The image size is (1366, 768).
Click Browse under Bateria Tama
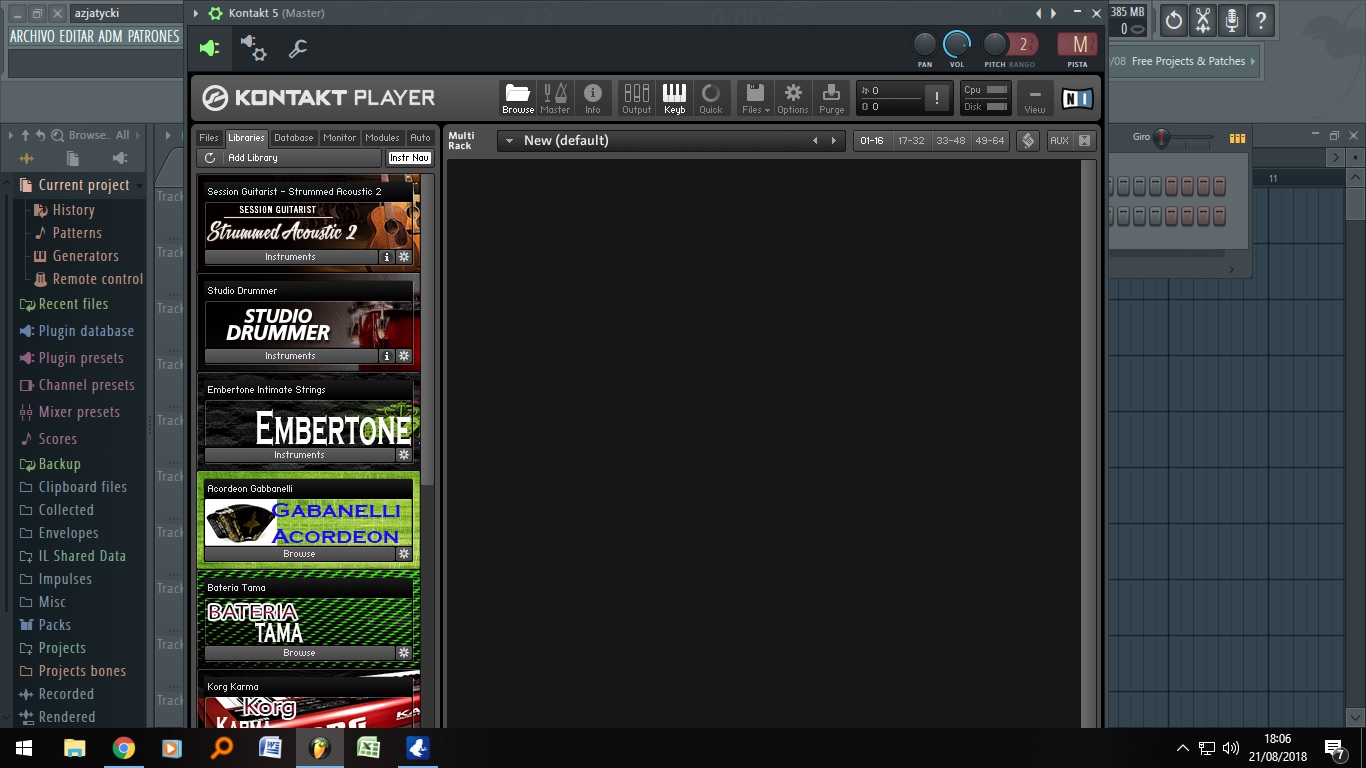point(299,653)
